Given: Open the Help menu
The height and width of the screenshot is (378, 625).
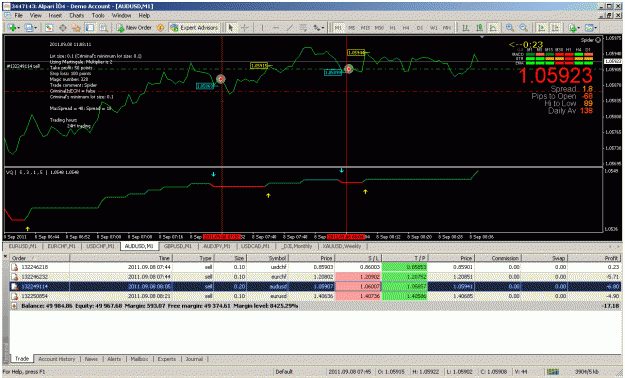Looking at the screenshot, I should click(x=144, y=16).
